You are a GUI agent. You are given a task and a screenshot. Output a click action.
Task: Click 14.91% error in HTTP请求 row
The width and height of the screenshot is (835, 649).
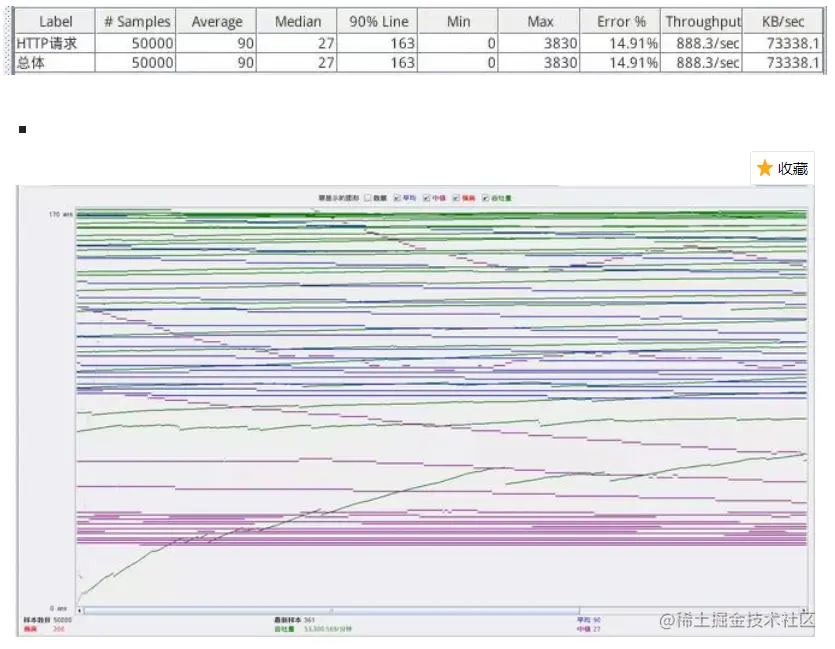click(633, 43)
